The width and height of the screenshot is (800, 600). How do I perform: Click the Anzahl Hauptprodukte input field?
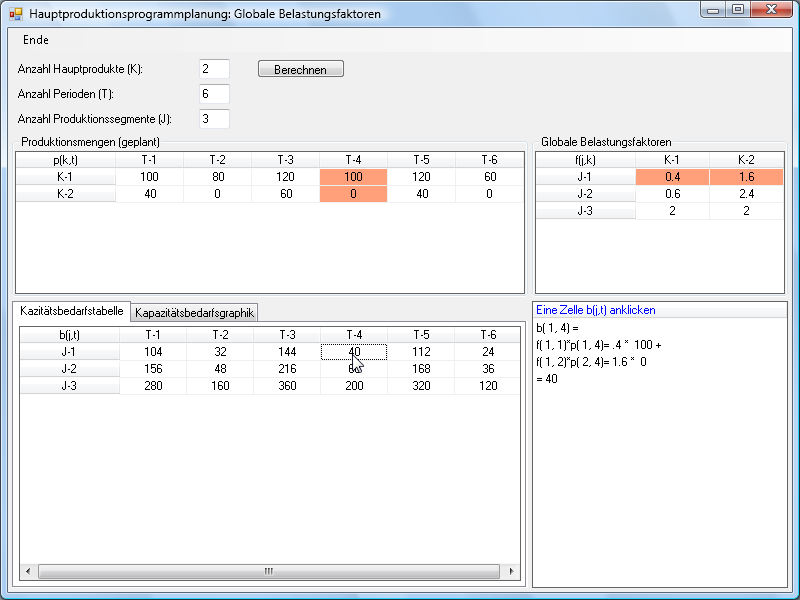coord(214,69)
